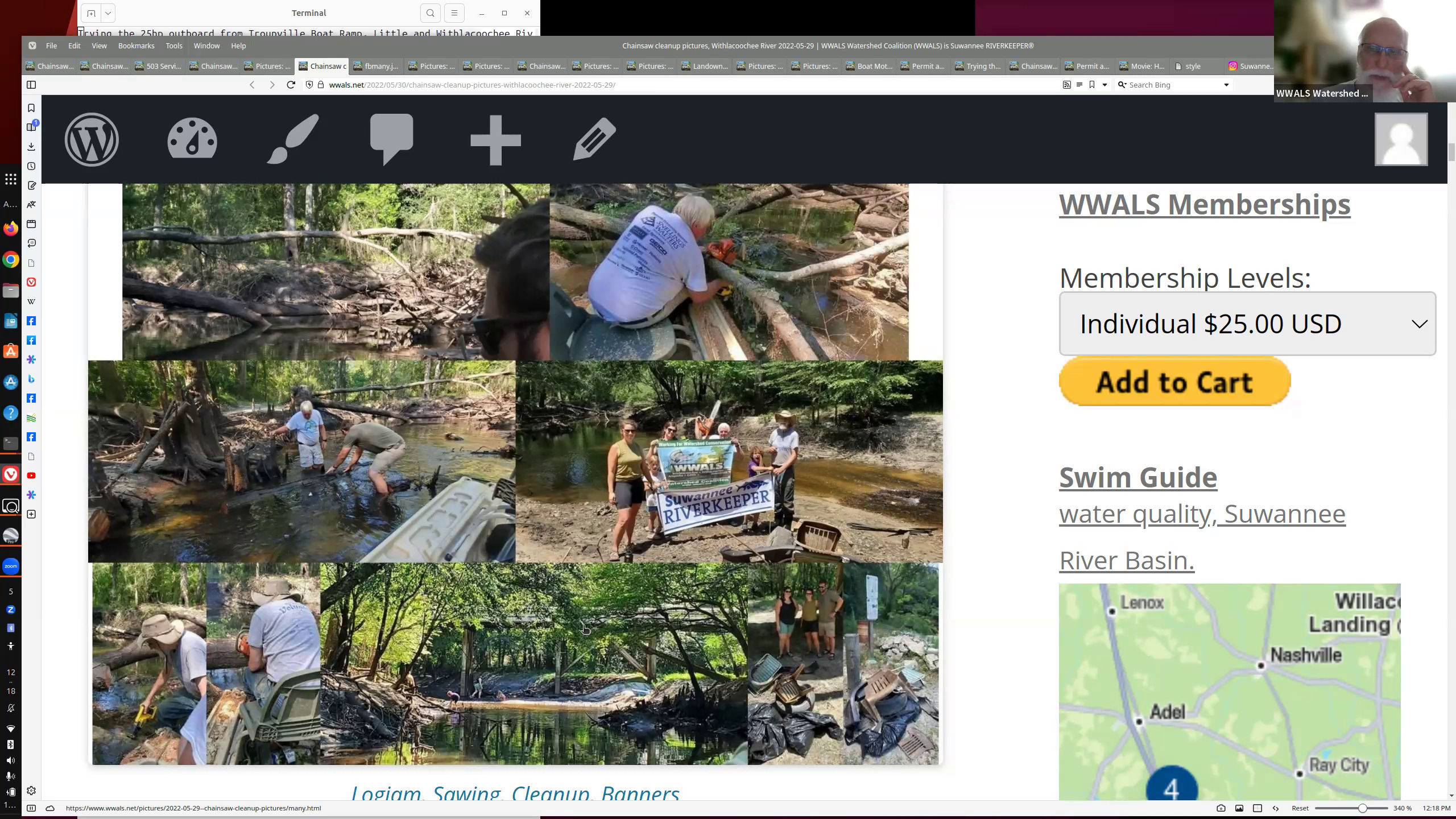Open 'water quality, Suwannee River Basin' link
Screen dimensions: 1456x819
coord(1202,537)
